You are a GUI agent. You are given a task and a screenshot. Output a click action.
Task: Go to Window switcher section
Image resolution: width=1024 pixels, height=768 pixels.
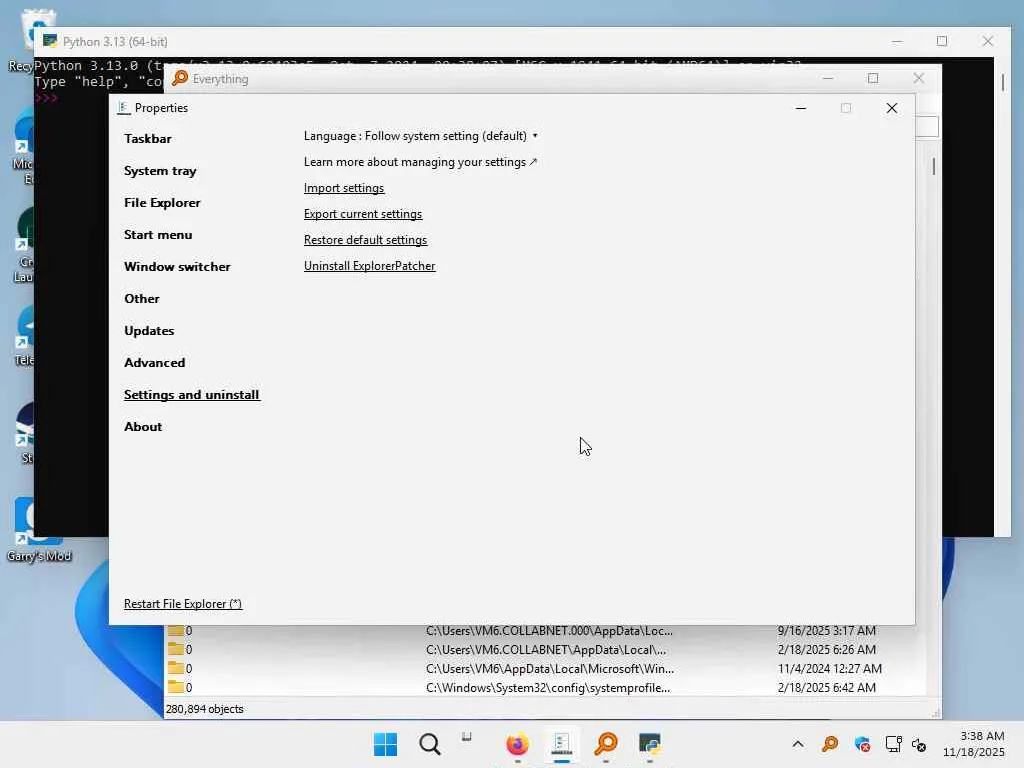[177, 266]
